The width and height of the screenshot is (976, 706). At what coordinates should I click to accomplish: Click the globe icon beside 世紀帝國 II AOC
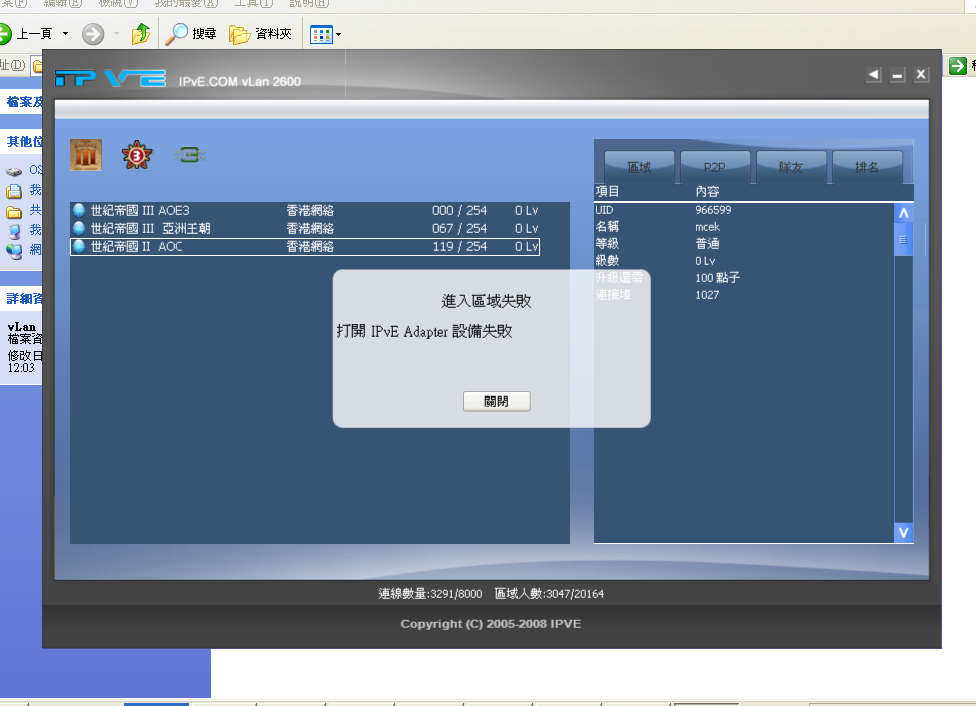click(x=79, y=246)
